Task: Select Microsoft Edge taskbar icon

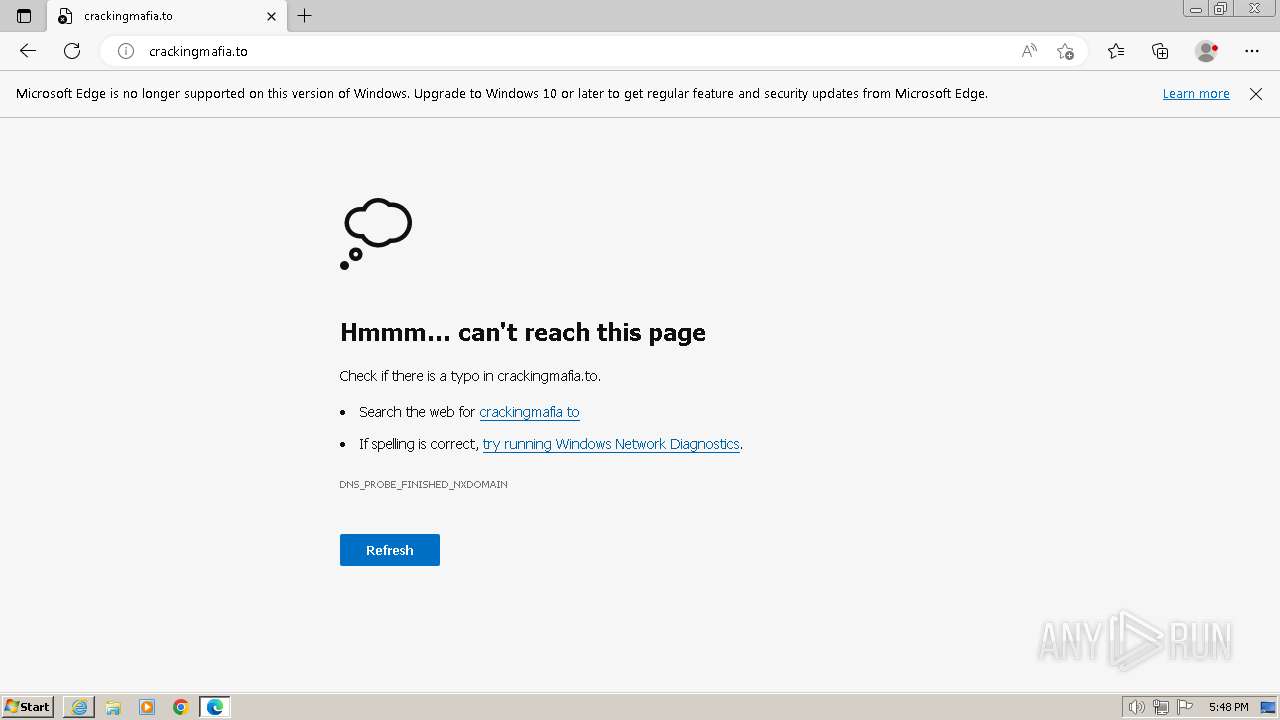Action: click(215, 707)
